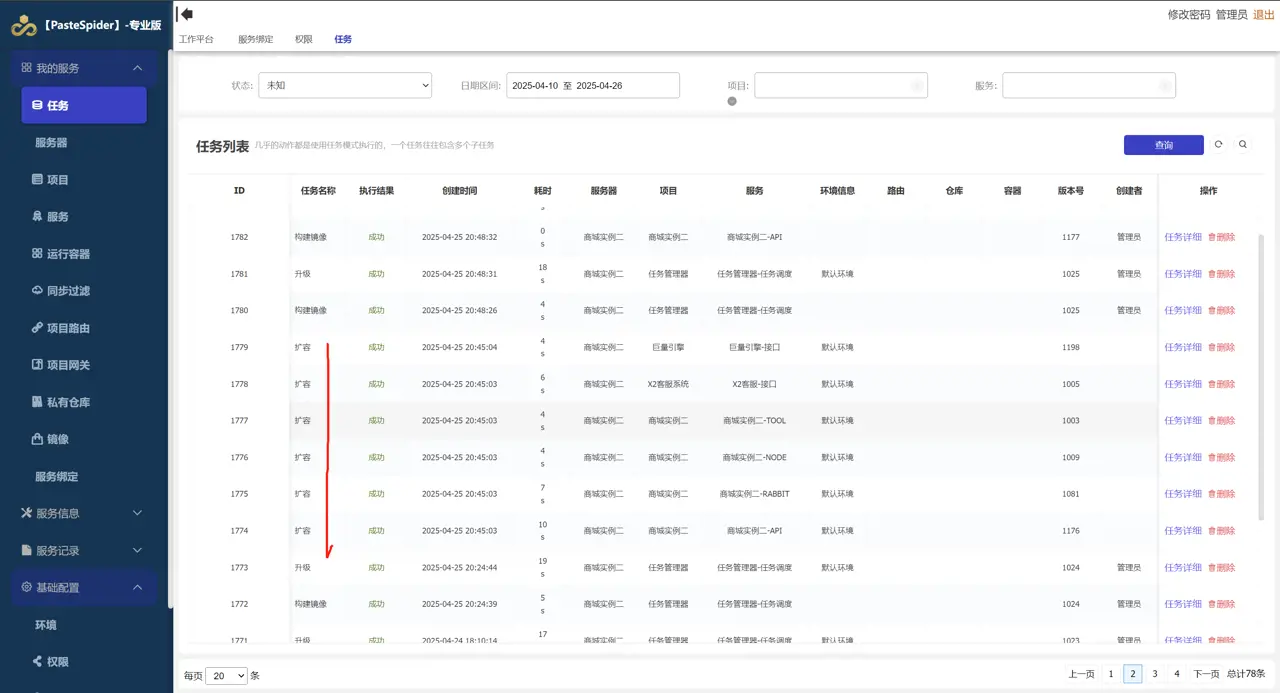Click 管理员 in the header
The width and height of the screenshot is (1280, 693).
click(1231, 14)
